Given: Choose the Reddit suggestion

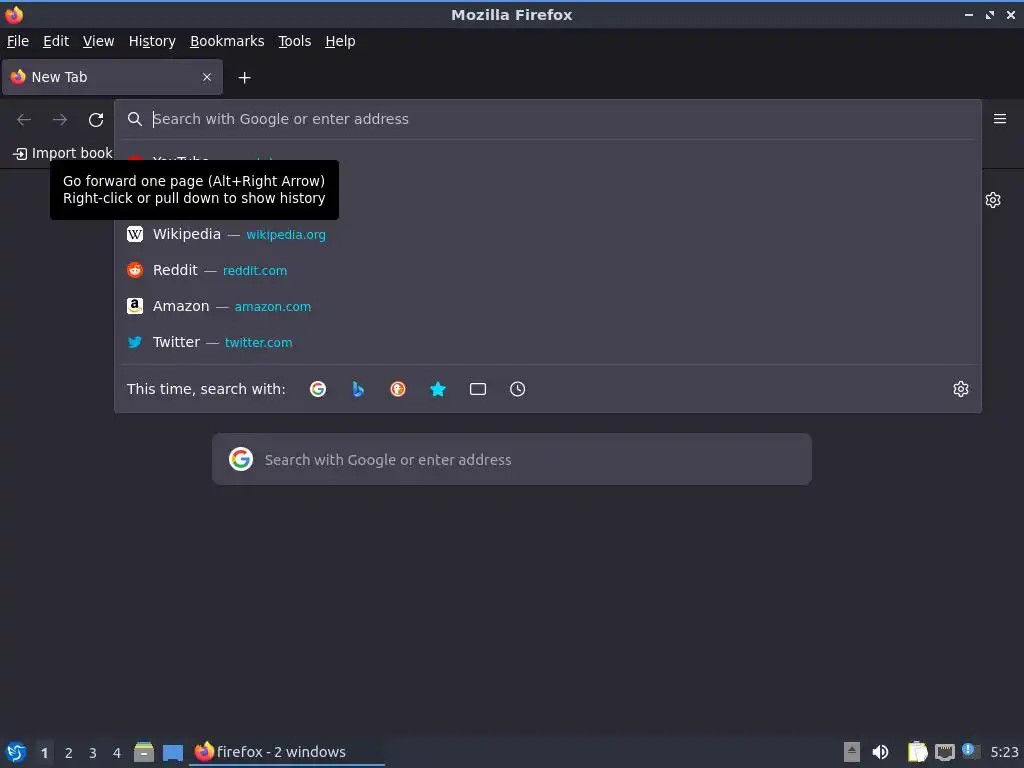Looking at the screenshot, I should coord(549,270).
